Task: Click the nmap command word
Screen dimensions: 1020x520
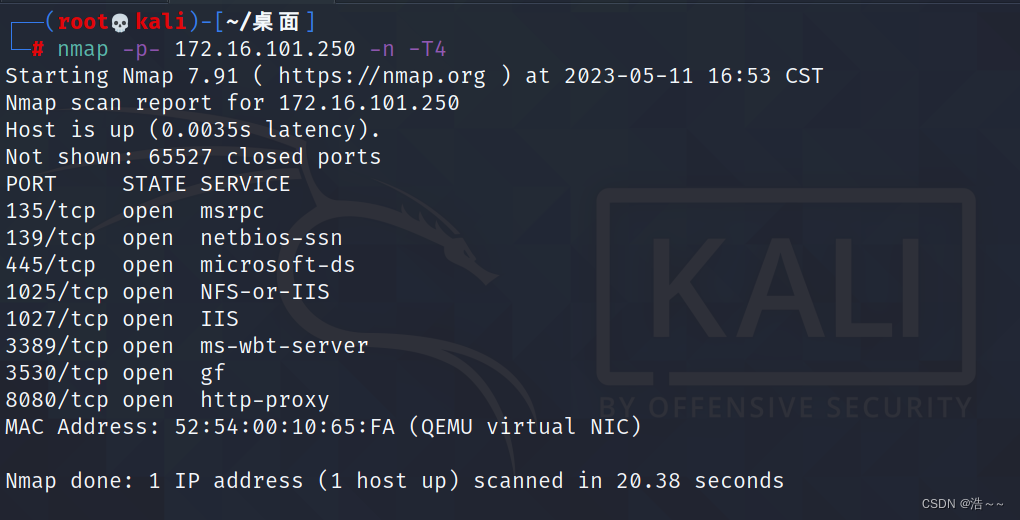Action: coord(83,49)
